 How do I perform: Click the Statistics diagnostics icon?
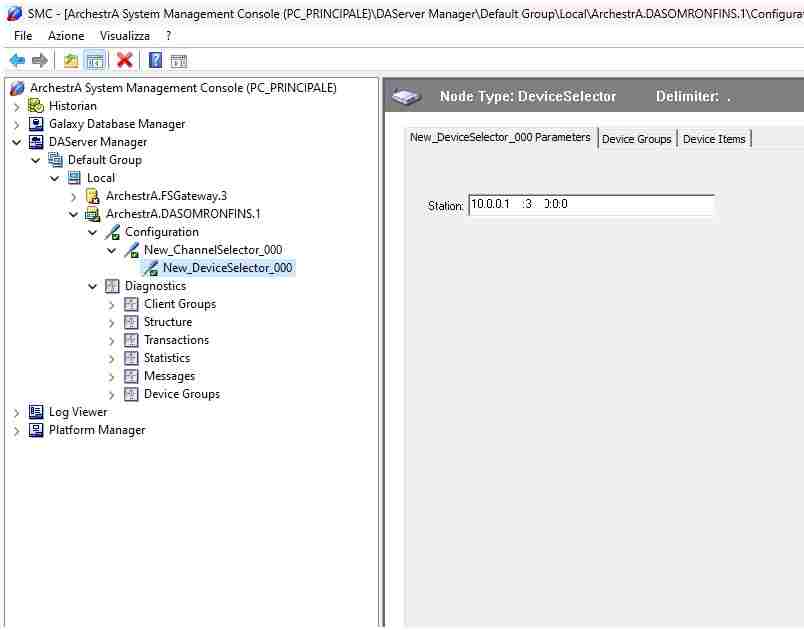131,358
